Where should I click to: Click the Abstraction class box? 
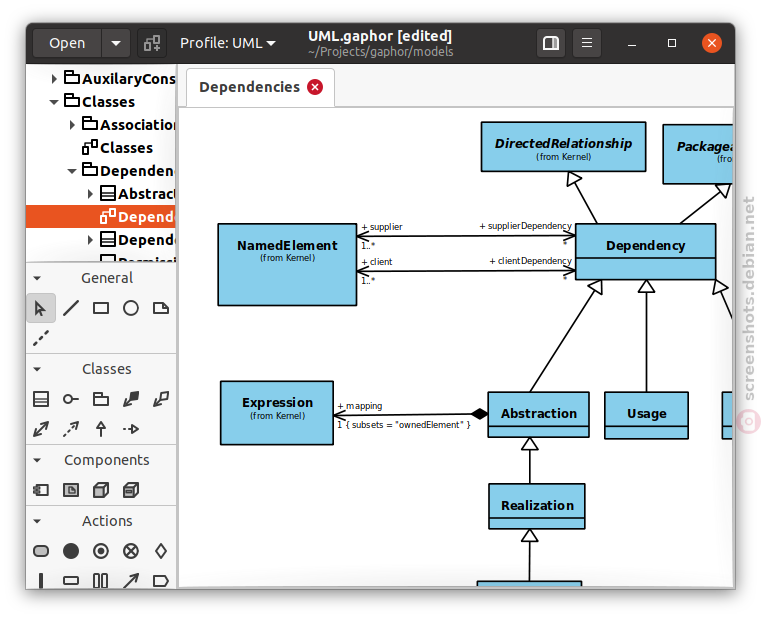[x=539, y=415]
